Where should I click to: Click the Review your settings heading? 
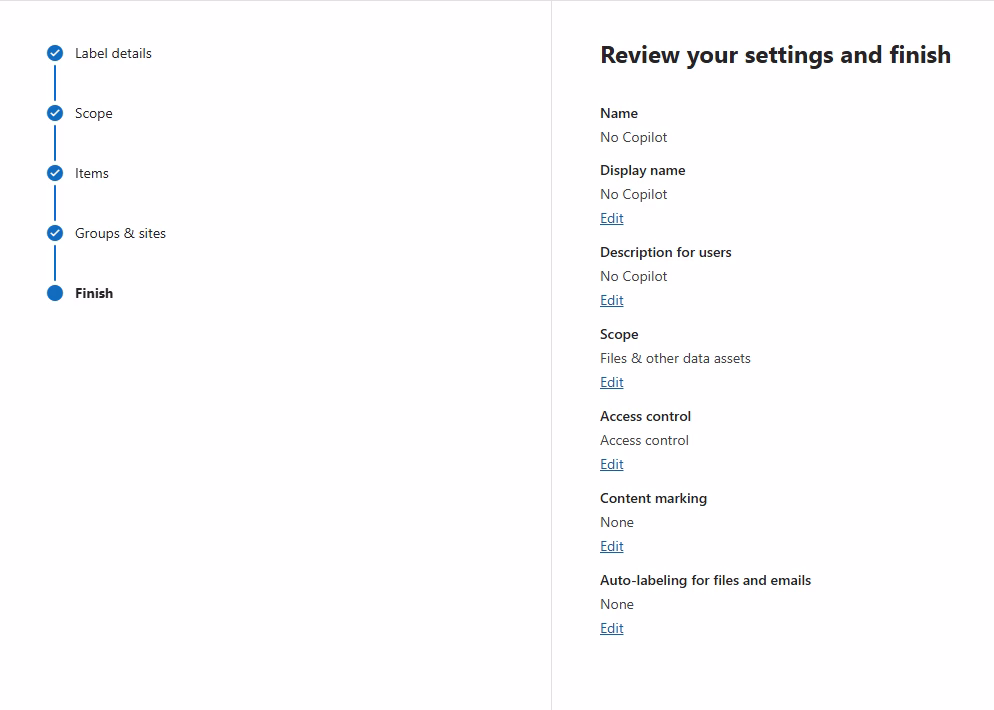tap(775, 55)
